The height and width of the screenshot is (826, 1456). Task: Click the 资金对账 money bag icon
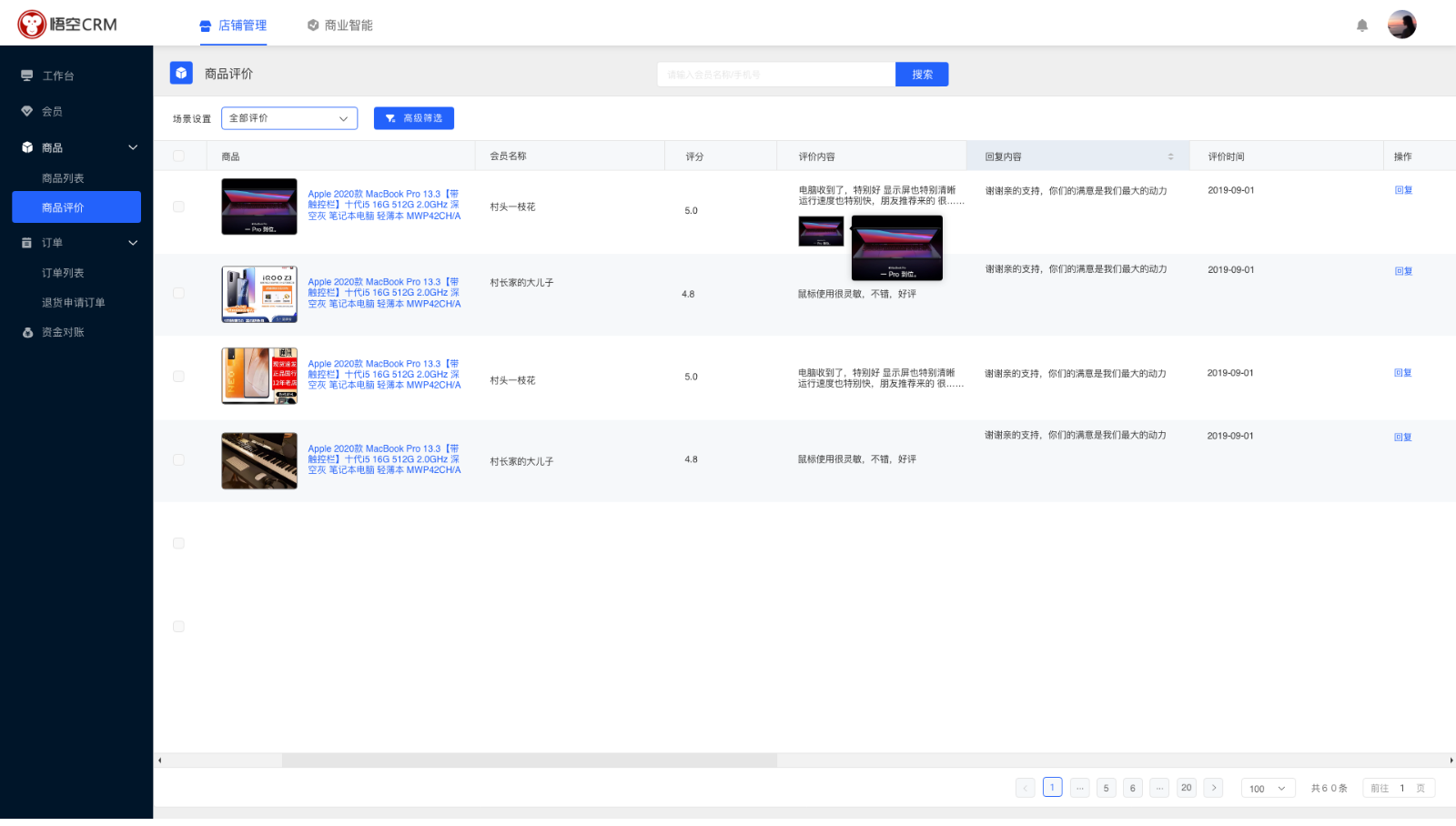[x=27, y=332]
